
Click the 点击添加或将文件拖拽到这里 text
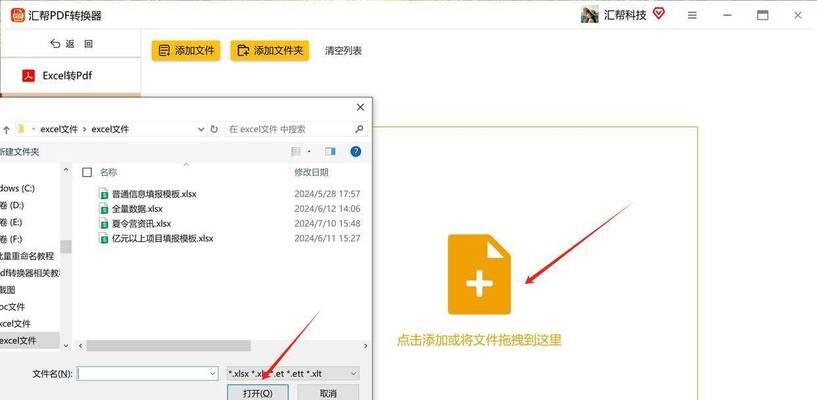(479, 341)
